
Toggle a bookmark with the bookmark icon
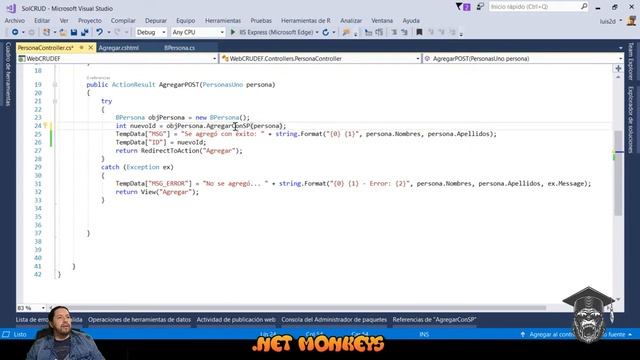click(x=419, y=32)
